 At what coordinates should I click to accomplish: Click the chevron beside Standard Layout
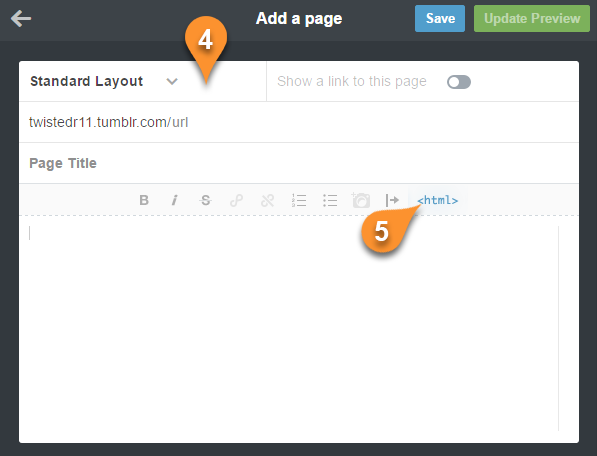tap(172, 81)
